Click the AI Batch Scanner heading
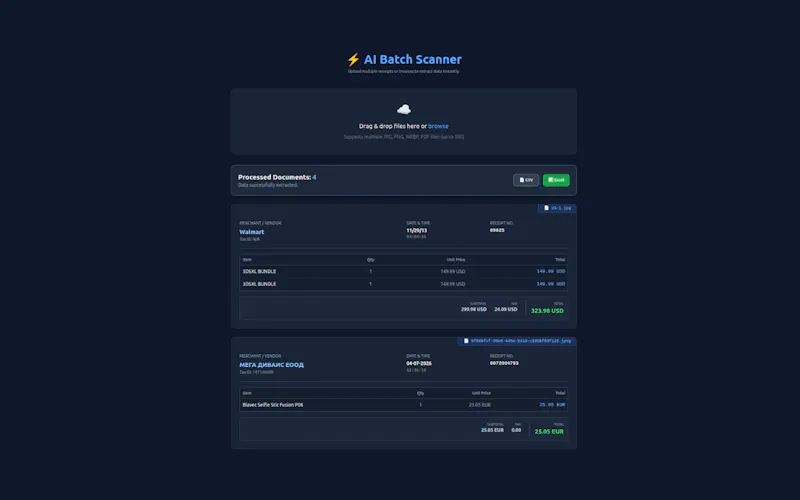 click(x=412, y=59)
